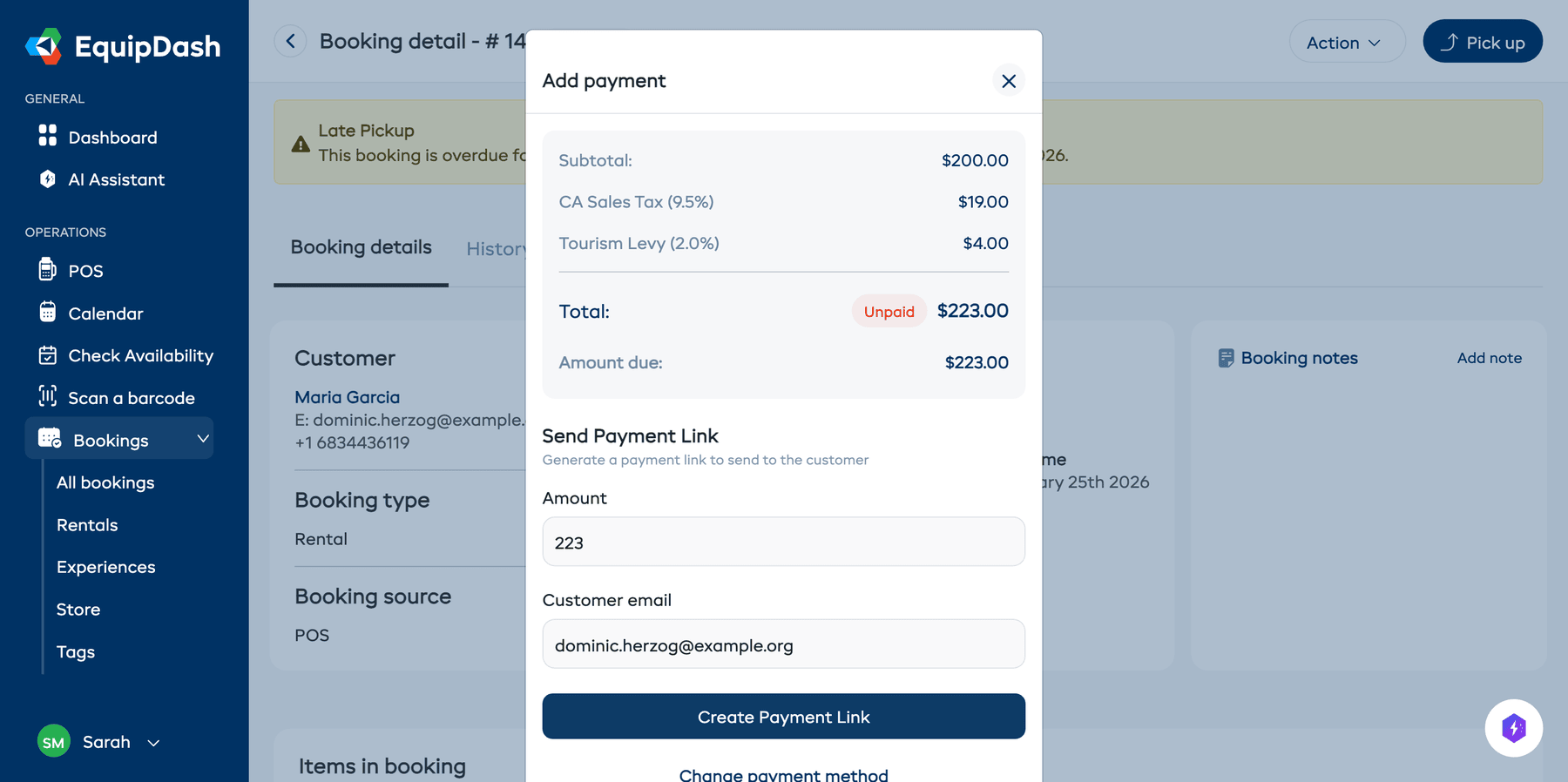Click the Amount due $223.00 value
This screenshot has width=1568, height=782.
point(977,362)
